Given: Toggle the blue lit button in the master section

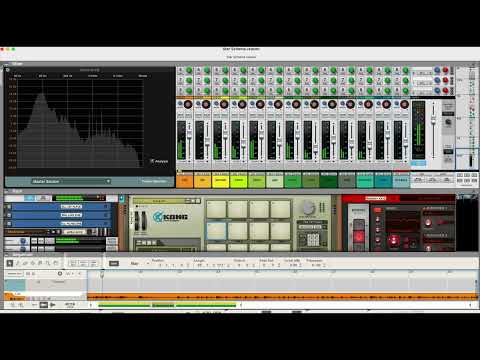Looking at the screenshot, I should tap(418, 163).
